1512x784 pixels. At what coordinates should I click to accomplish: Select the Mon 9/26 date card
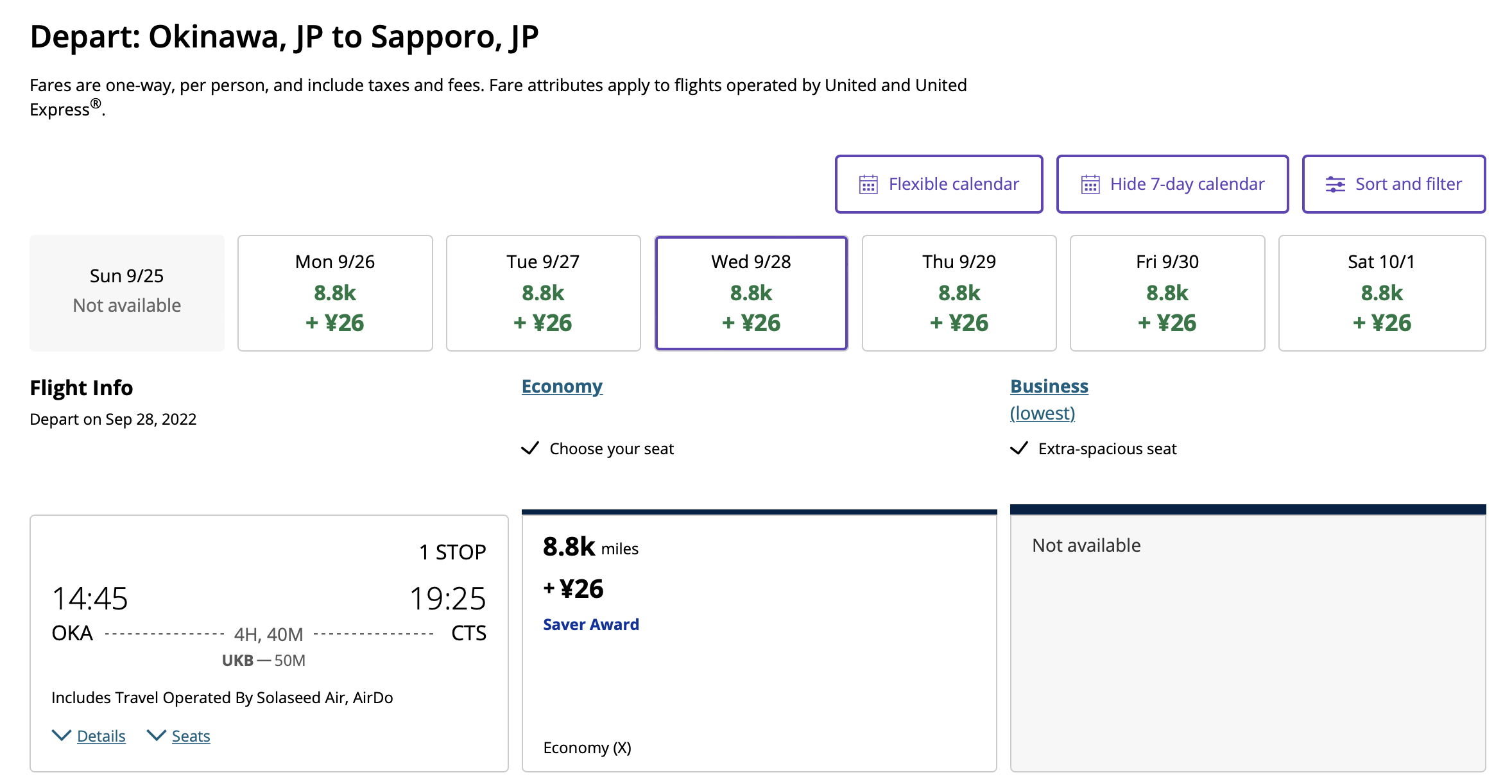point(335,293)
